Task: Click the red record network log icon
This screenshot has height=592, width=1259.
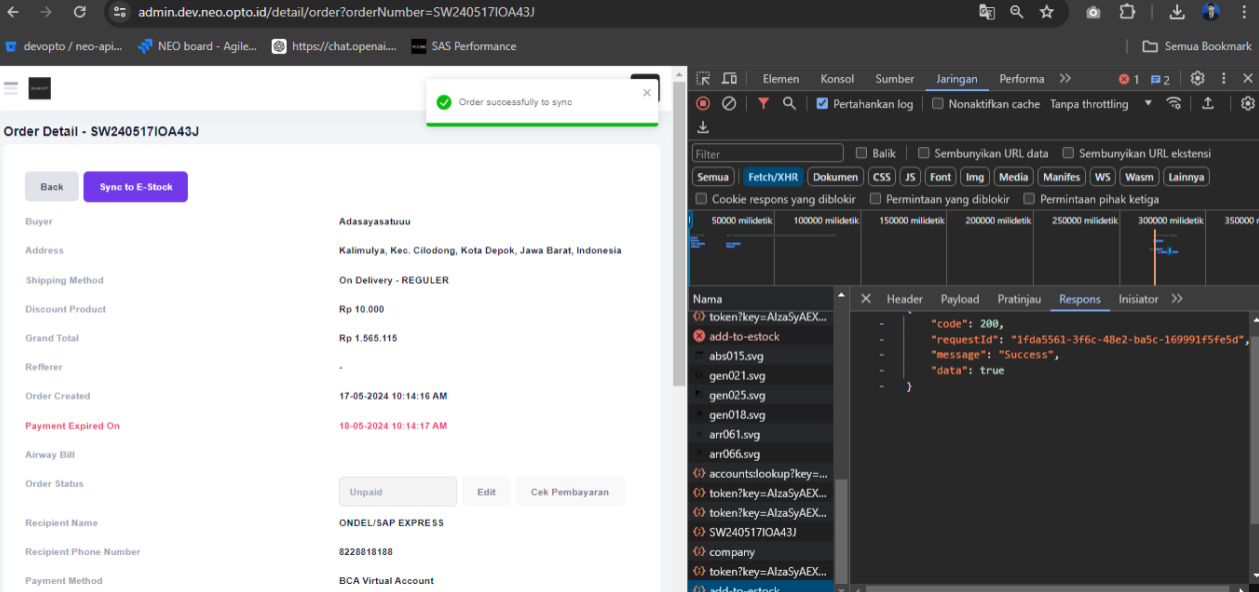Action: (x=703, y=103)
